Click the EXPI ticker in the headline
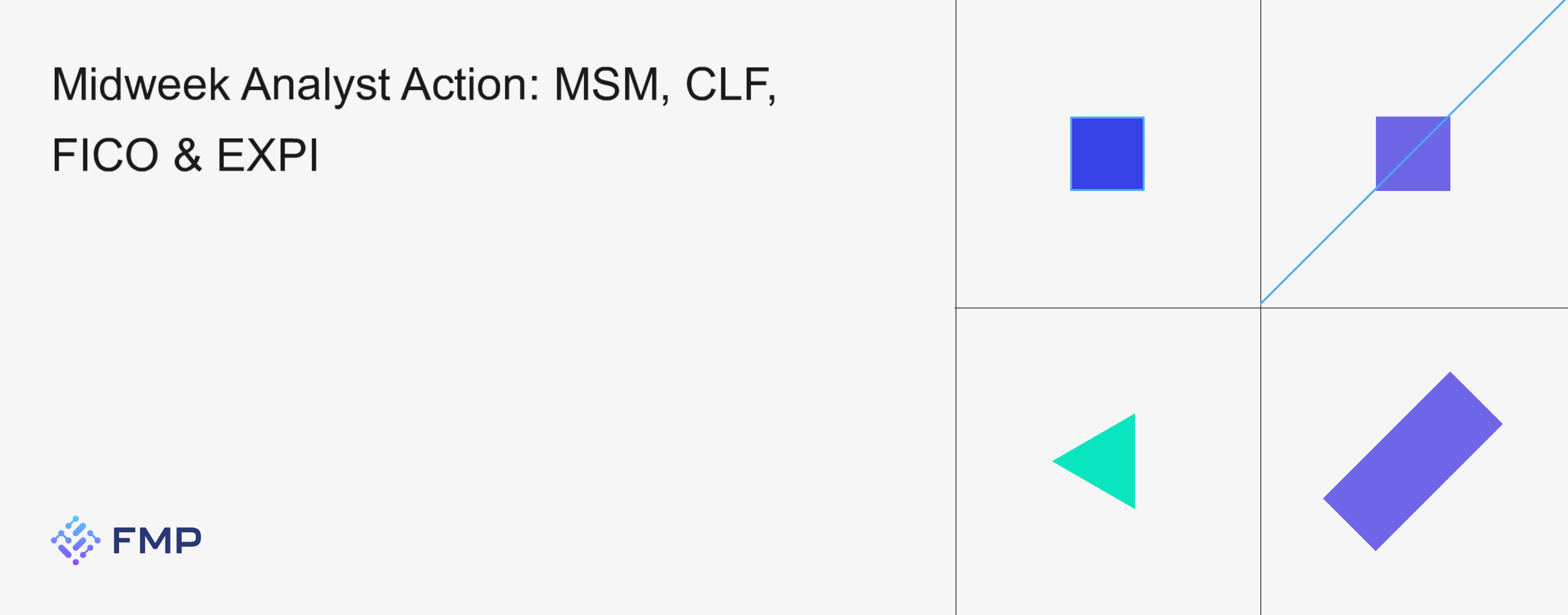 pyautogui.click(x=267, y=155)
